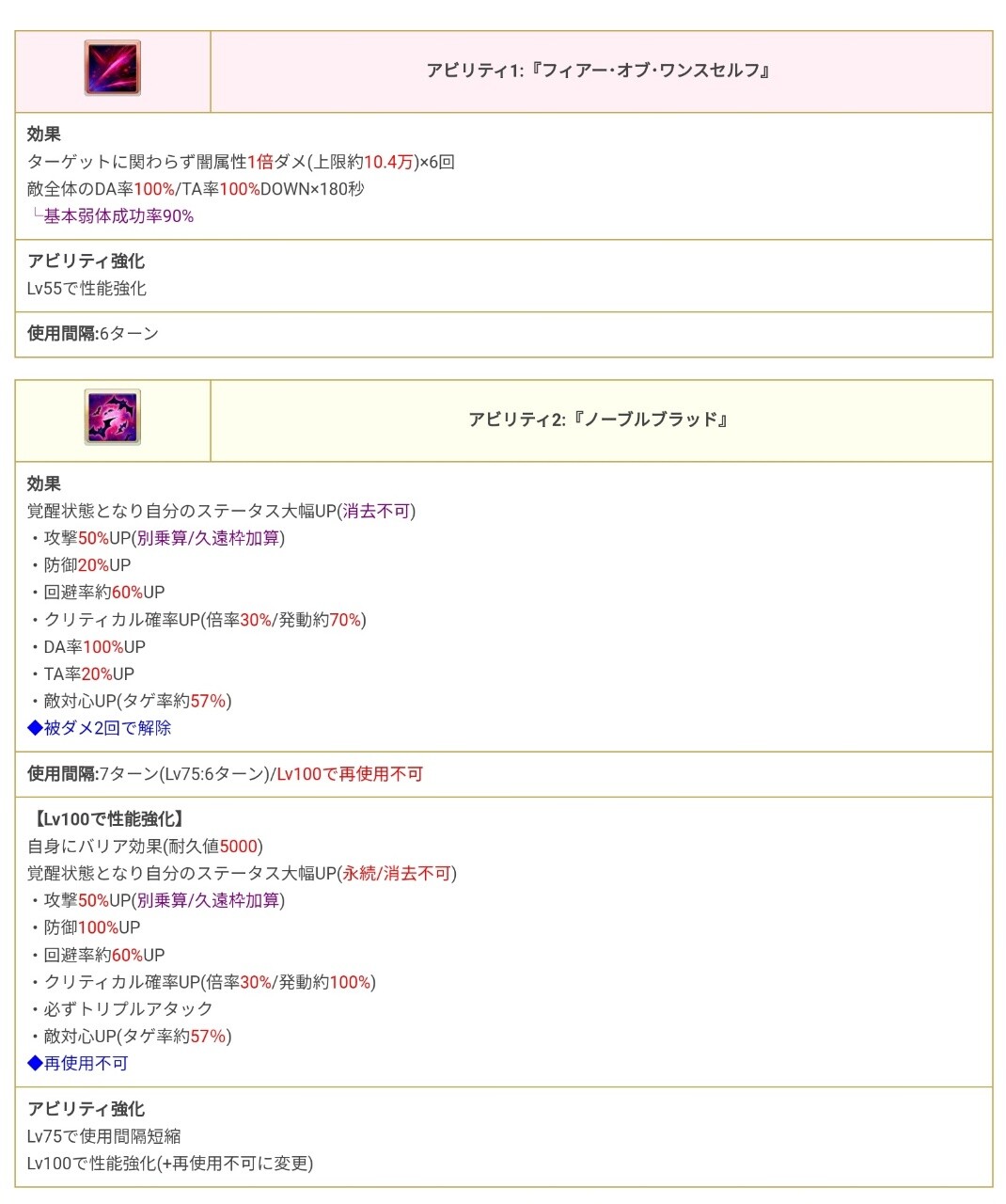
Task: Click the 必ずトリプルアタック bullet
Action: (x=128, y=1008)
